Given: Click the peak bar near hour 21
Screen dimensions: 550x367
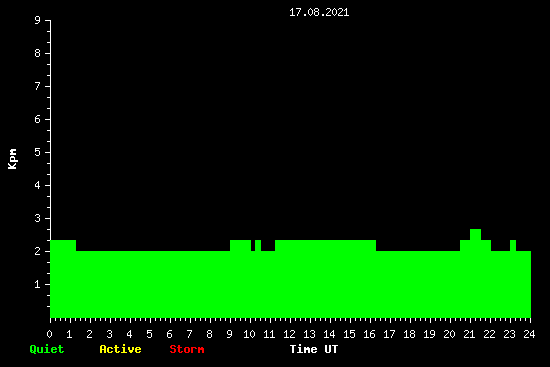Looking at the screenshot, I should (x=475, y=234).
